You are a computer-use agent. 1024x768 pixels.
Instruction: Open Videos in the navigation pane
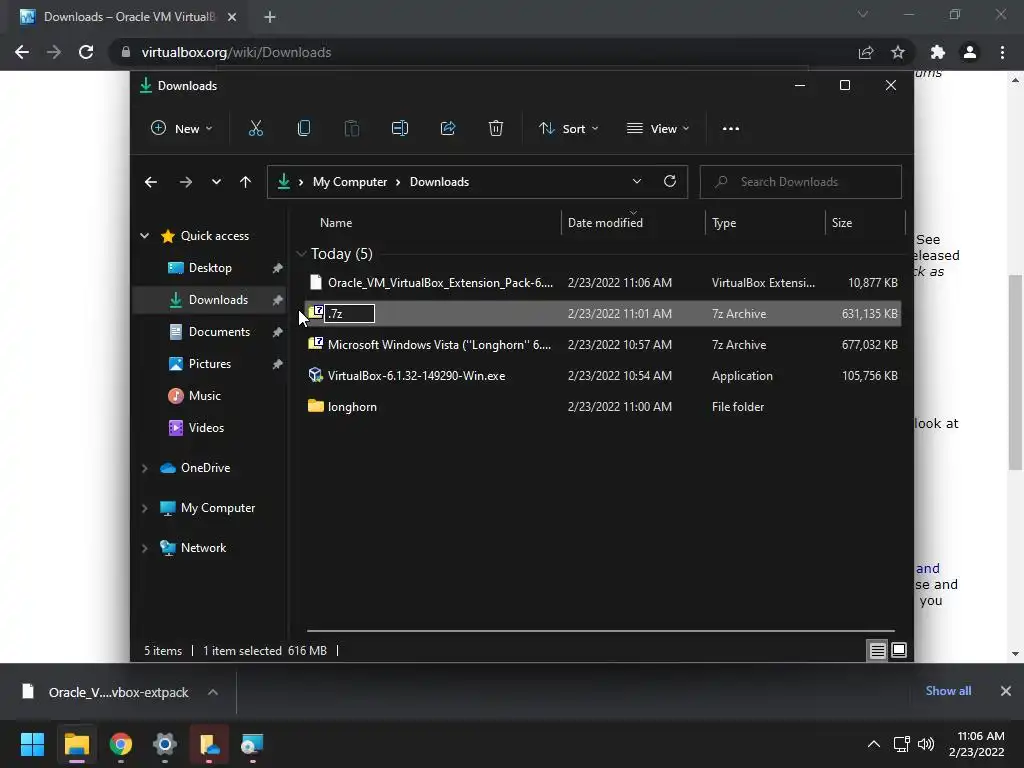click(x=206, y=428)
